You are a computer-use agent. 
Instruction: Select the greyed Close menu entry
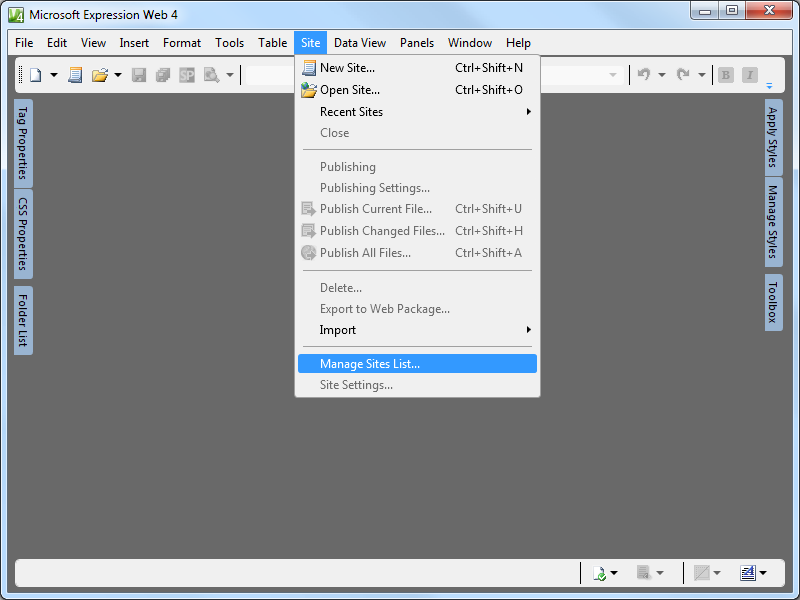(x=417, y=133)
